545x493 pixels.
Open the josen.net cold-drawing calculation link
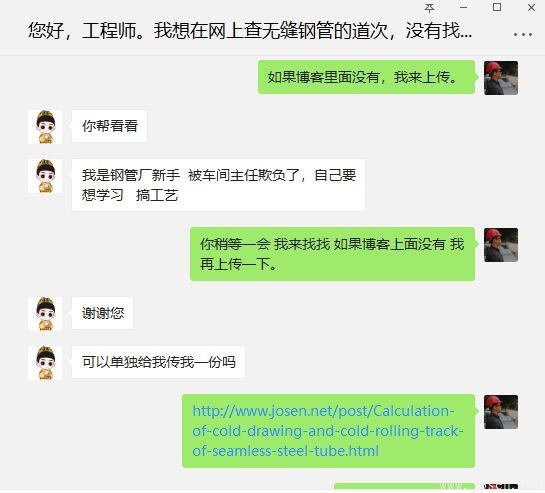(328, 431)
